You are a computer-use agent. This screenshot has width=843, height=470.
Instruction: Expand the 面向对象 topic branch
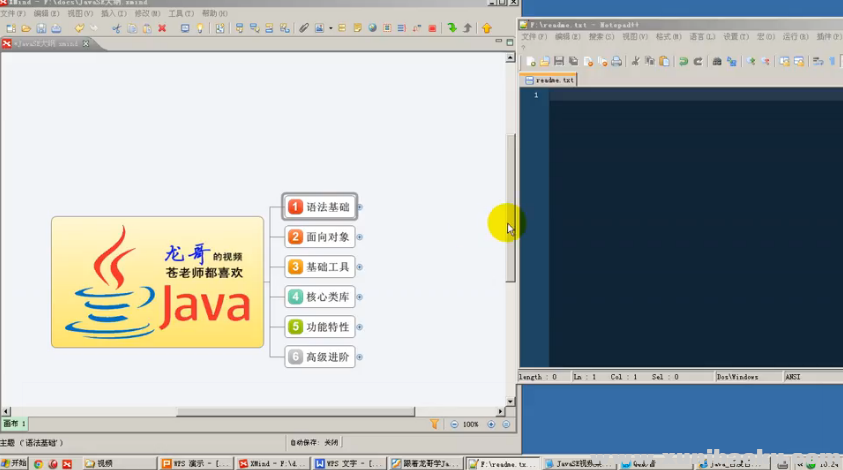(x=360, y=237)
